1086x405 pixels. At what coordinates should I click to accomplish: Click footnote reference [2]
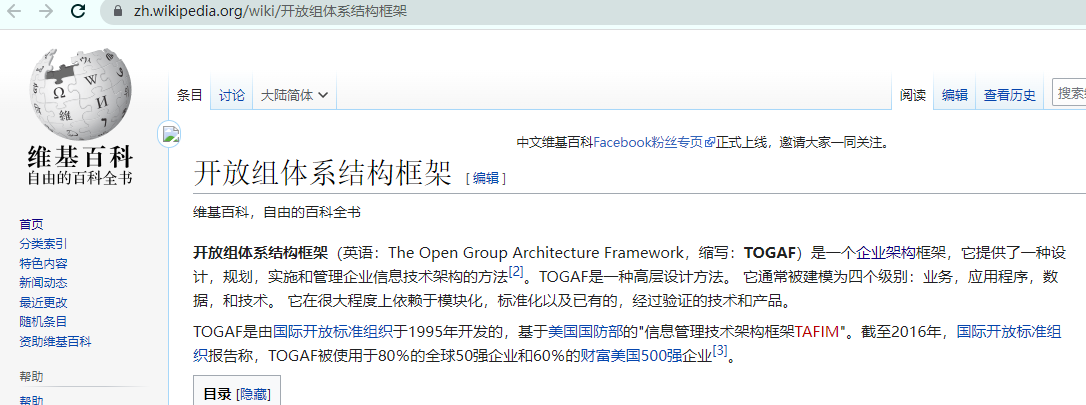516,271
